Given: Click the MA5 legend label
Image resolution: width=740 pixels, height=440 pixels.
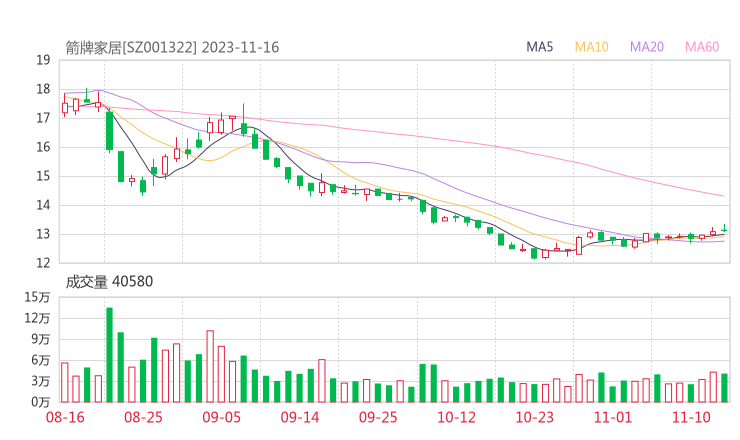Looking at the screenshot, I should pos(539,47).
